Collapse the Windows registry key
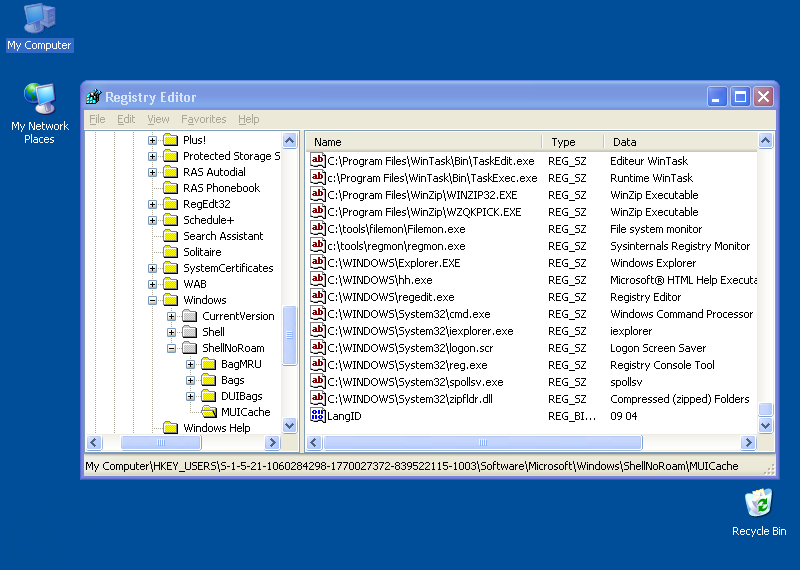The width and height of the screenshot is (800, 570). click(152, 300)
